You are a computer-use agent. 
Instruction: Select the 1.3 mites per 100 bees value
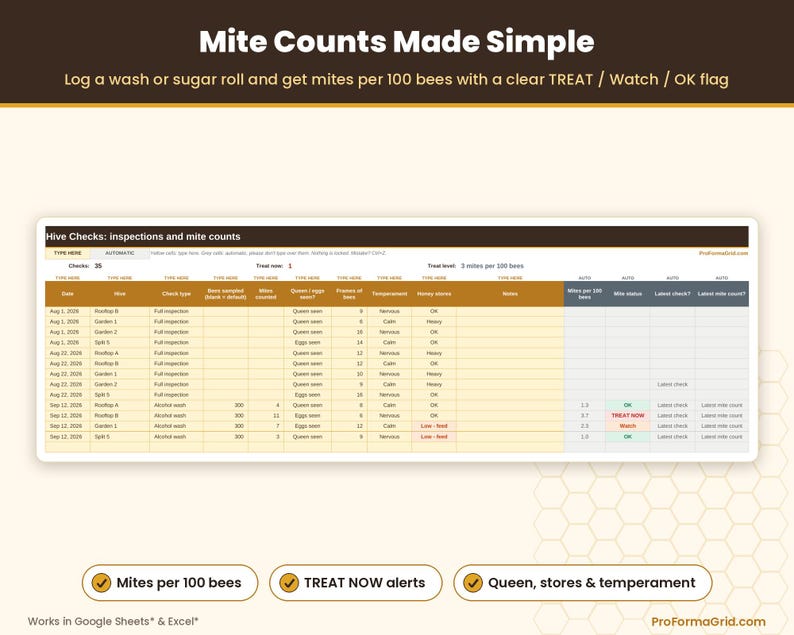tap(585, 405)
